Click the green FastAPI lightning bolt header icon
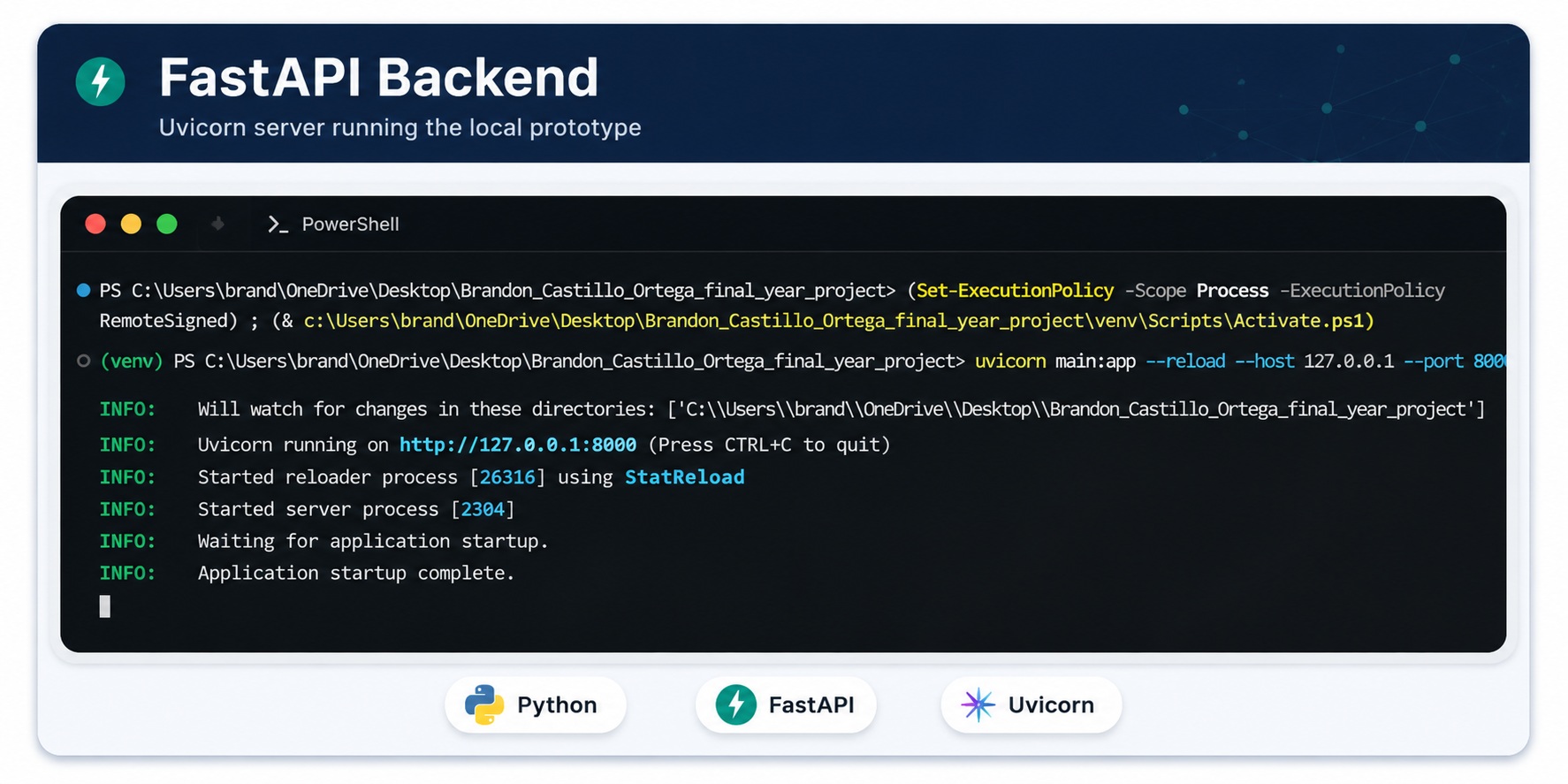This screenshot has height=784, width=1568. tap(100, 81)
